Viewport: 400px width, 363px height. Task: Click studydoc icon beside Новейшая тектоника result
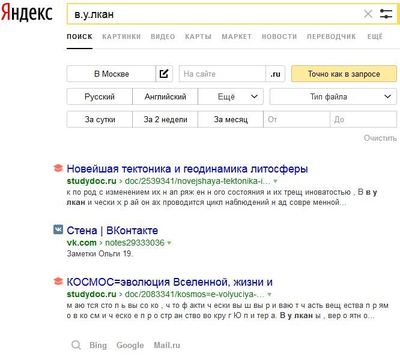[58, 168]
